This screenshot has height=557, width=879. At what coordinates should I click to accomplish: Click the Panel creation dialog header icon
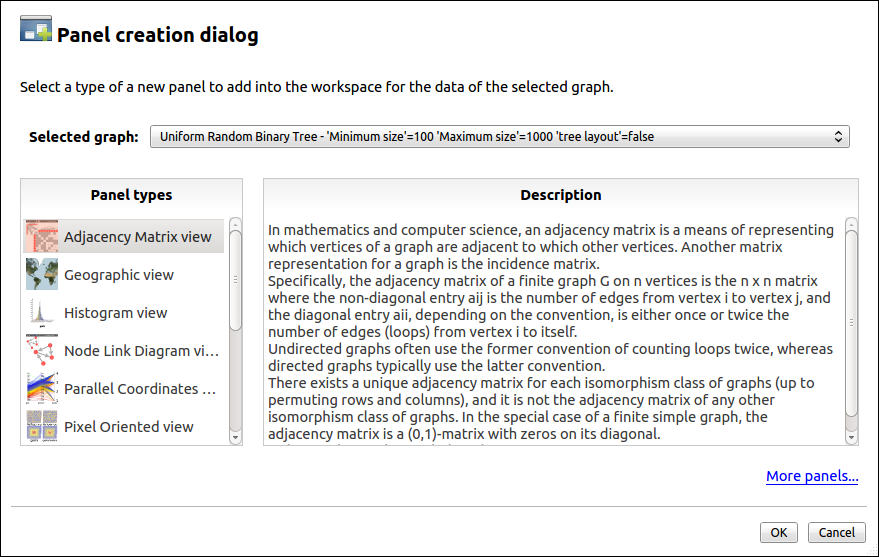tap(36, 30)
